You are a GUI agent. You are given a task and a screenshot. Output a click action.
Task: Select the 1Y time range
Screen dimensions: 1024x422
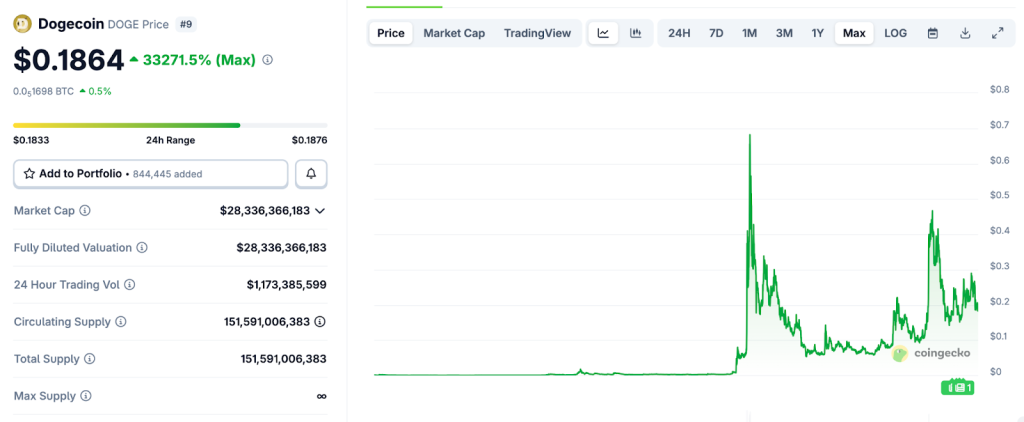point(817,33)
